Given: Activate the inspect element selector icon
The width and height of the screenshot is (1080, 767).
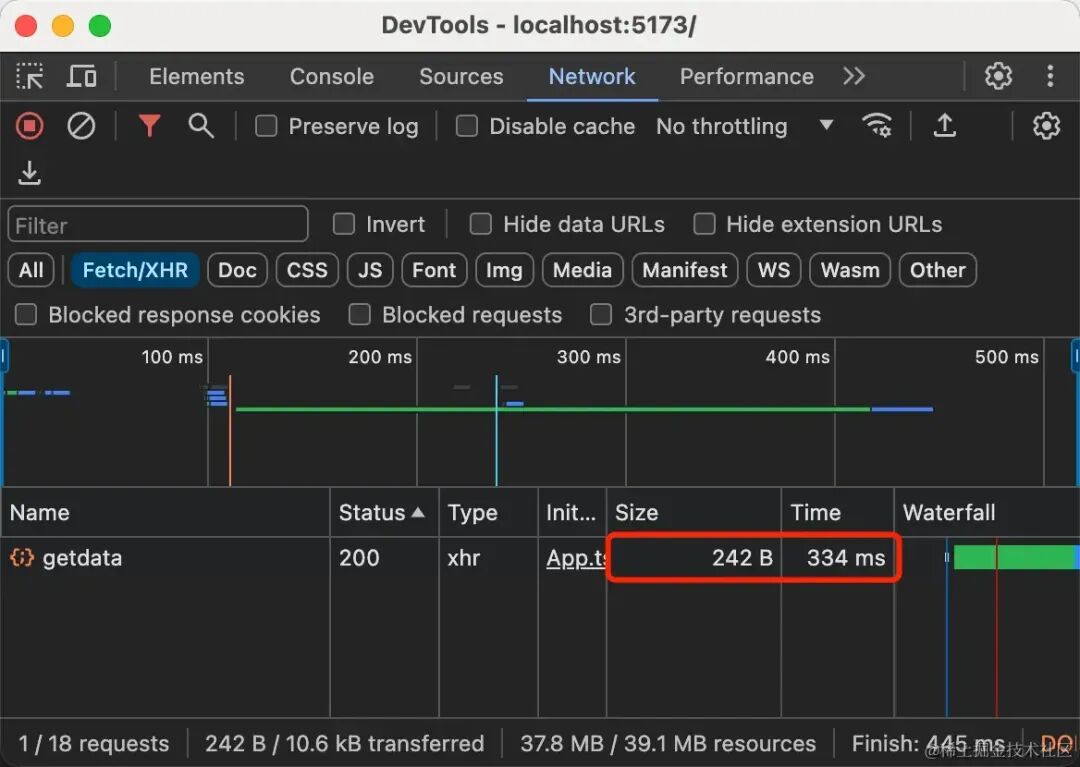Looking at the screenshot, I should [30, 76].
